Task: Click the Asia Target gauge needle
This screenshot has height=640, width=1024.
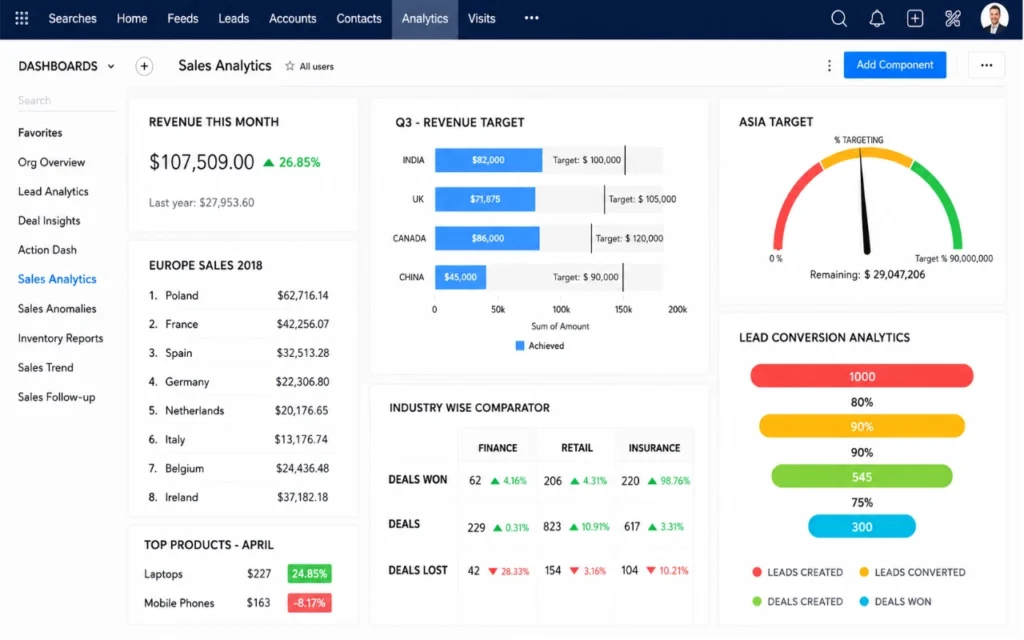Action: 863,202
